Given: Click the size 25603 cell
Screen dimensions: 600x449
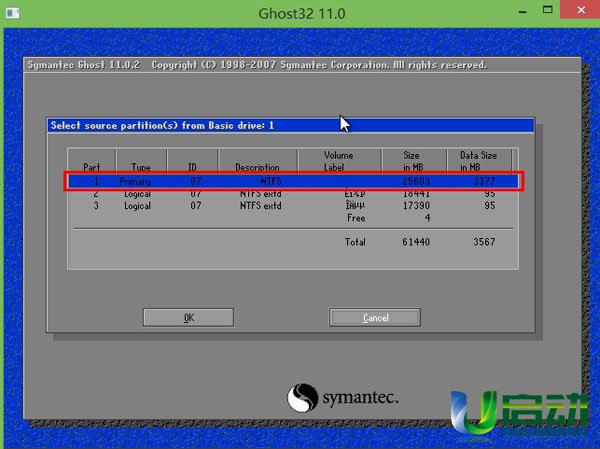Looking at the screenshot, I should tap(416, 181).
